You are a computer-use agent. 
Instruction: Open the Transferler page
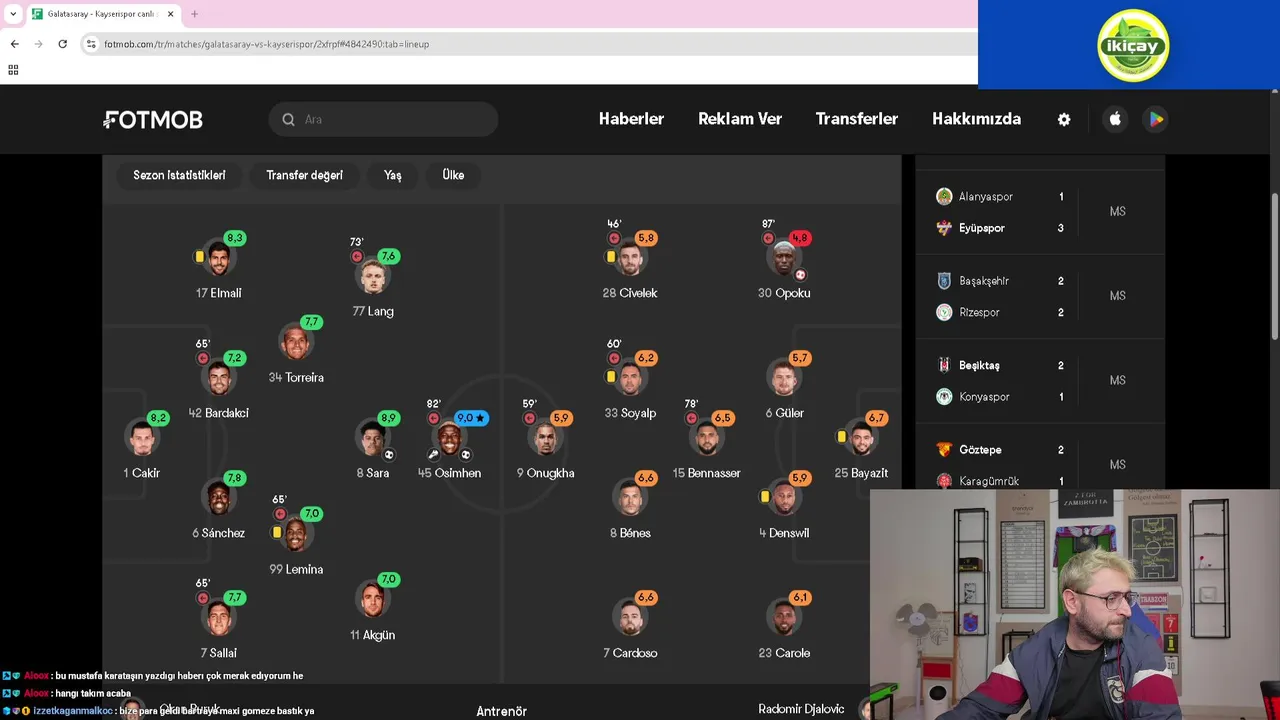coord(857,119)
